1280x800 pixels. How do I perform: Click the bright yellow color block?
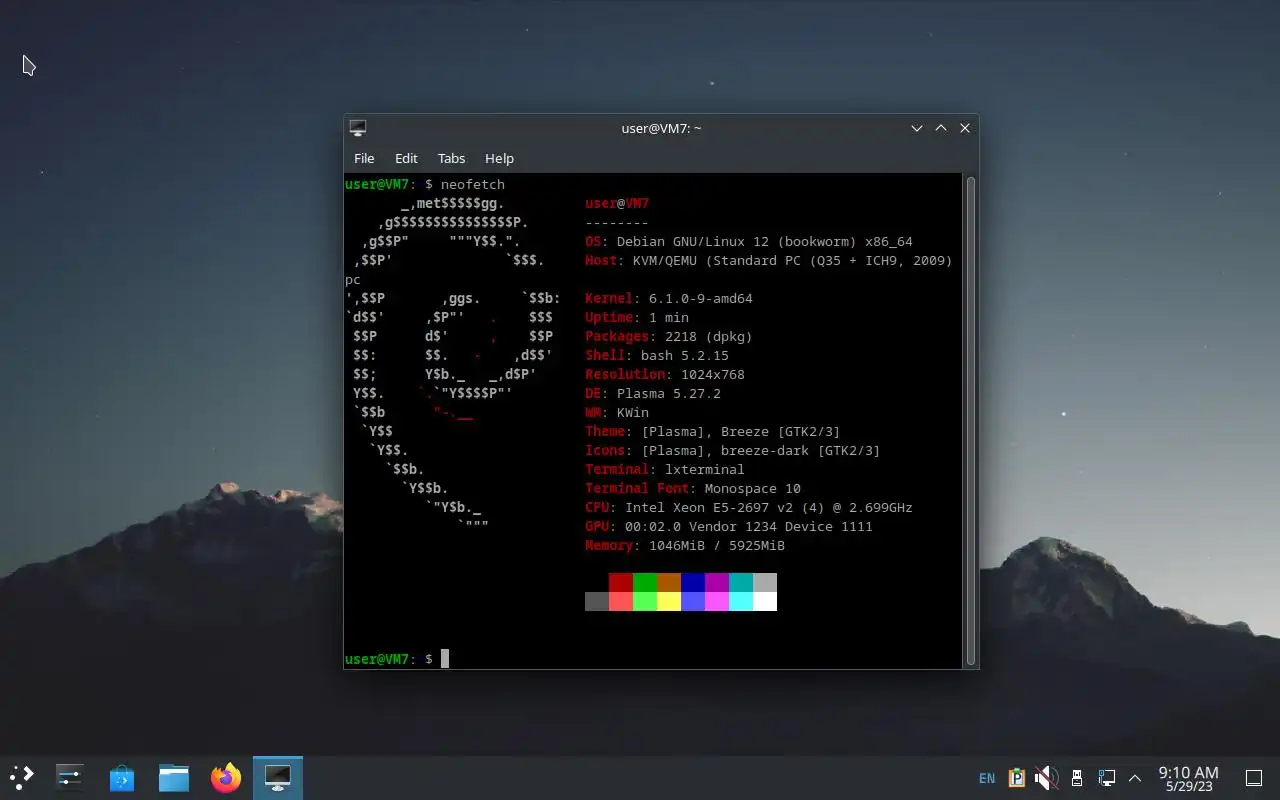(669, 601)
